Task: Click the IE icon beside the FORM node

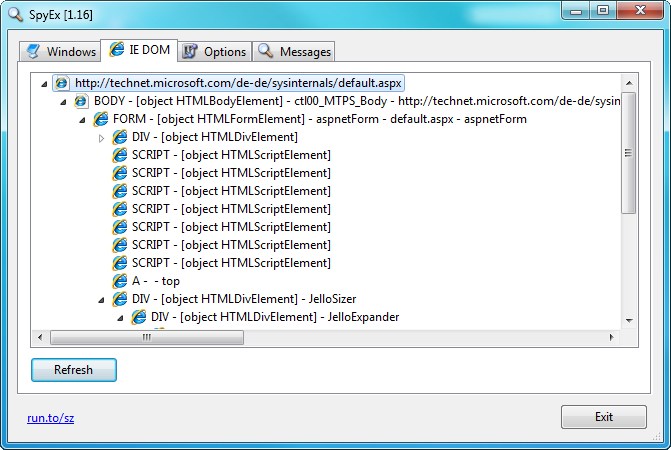Action: click(100, 119)
